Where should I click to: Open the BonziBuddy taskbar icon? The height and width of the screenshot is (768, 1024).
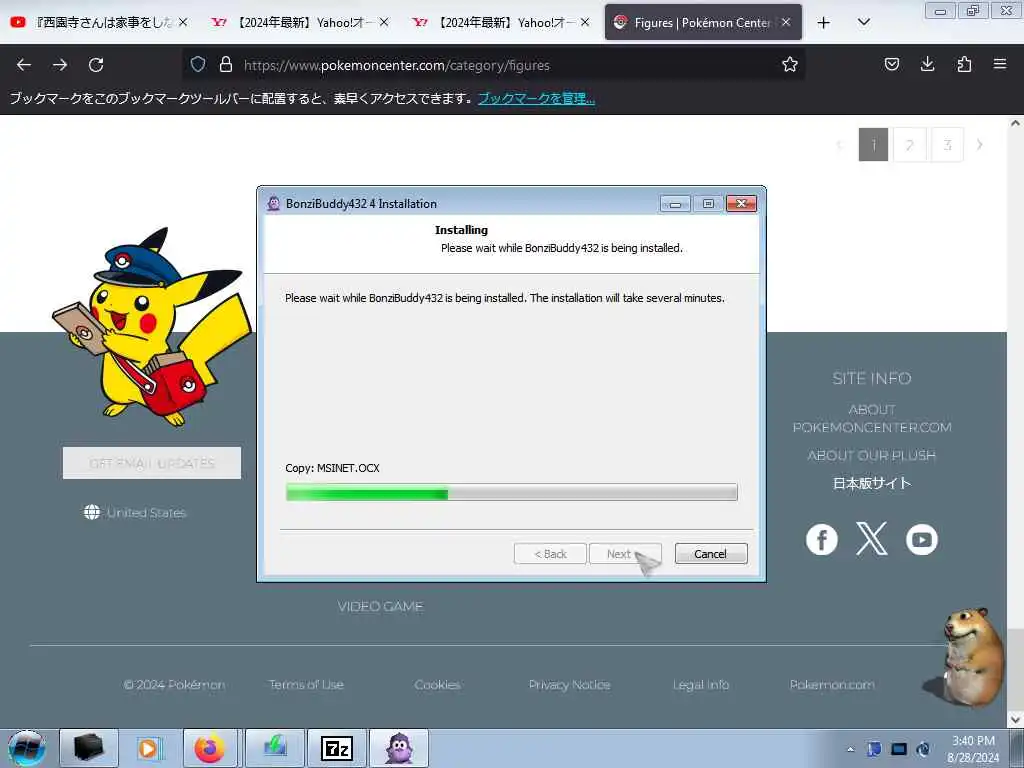pos(399,748)
